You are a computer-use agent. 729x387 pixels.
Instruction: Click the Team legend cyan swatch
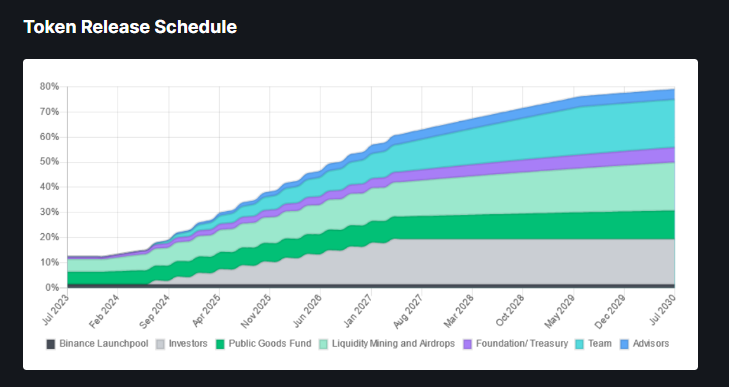click(579, 344)
